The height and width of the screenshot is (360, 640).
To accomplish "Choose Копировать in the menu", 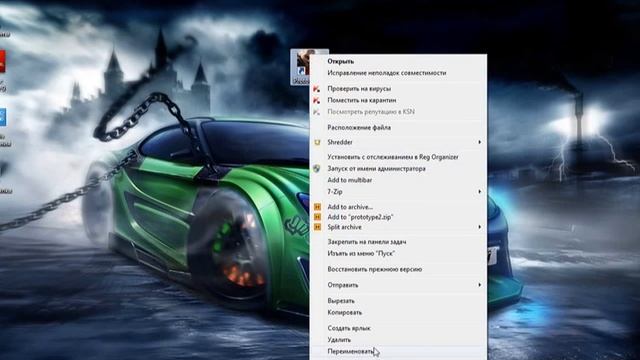I will (x=344, y=312).
